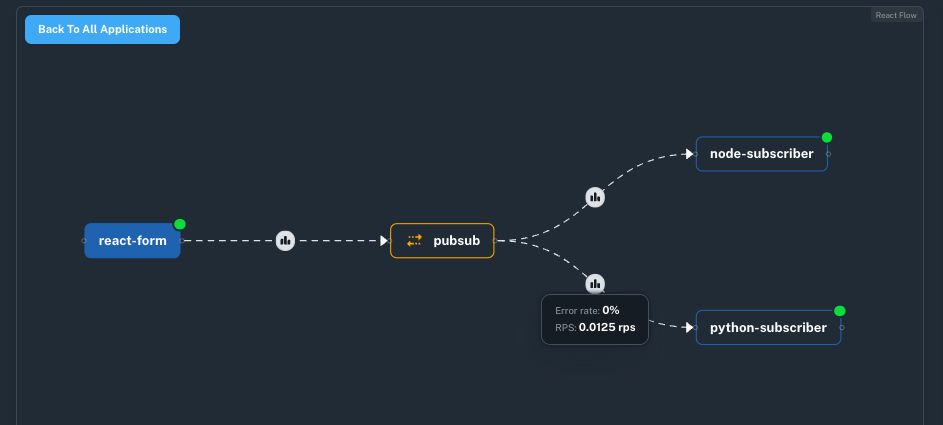This screenshot has width=943, height=425.
Task: Click the right connection handle of node-subscriber
Action: coord(829,154)
